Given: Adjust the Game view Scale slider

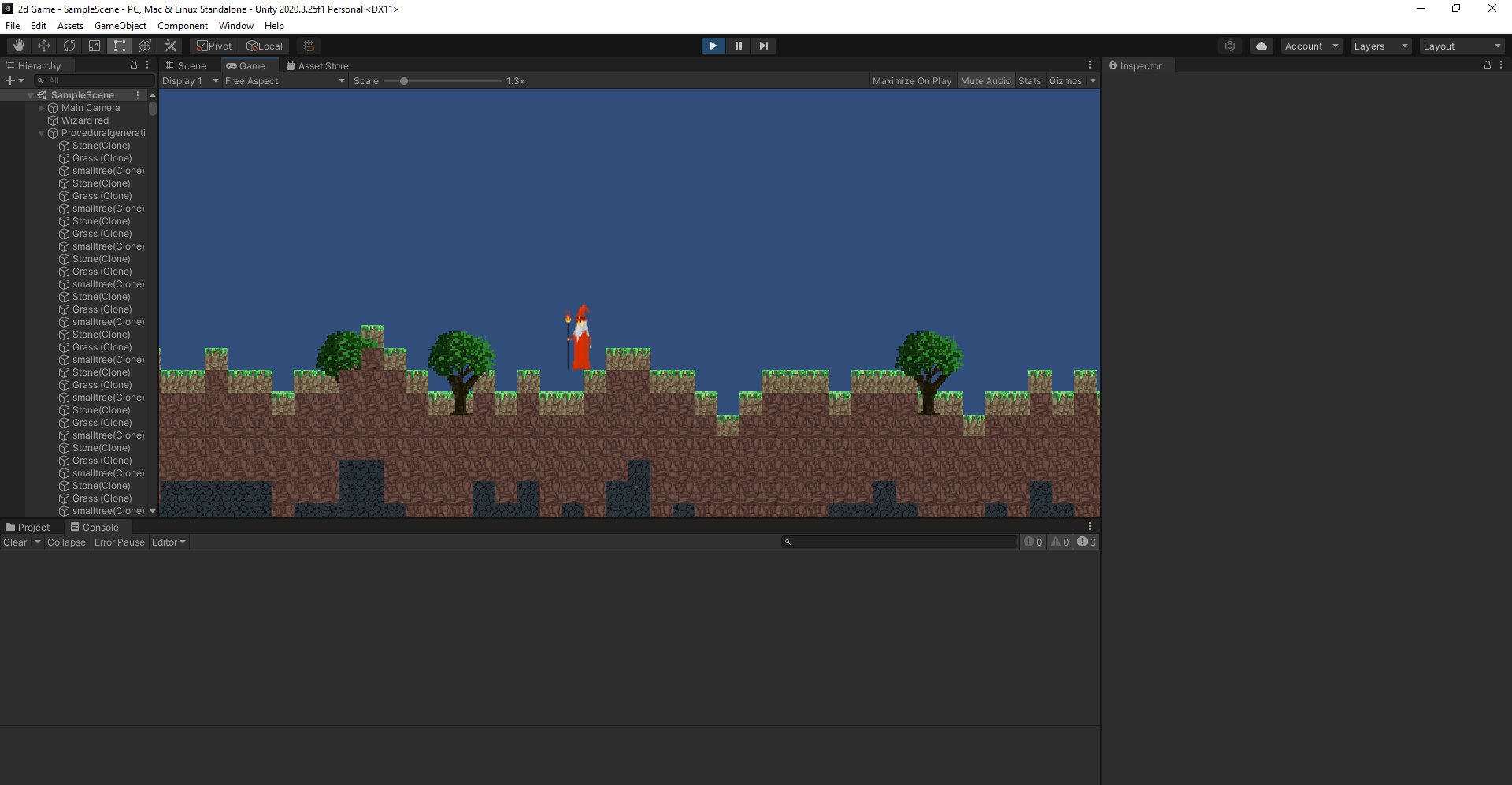Looking at the screenshot, I should 404,81.
